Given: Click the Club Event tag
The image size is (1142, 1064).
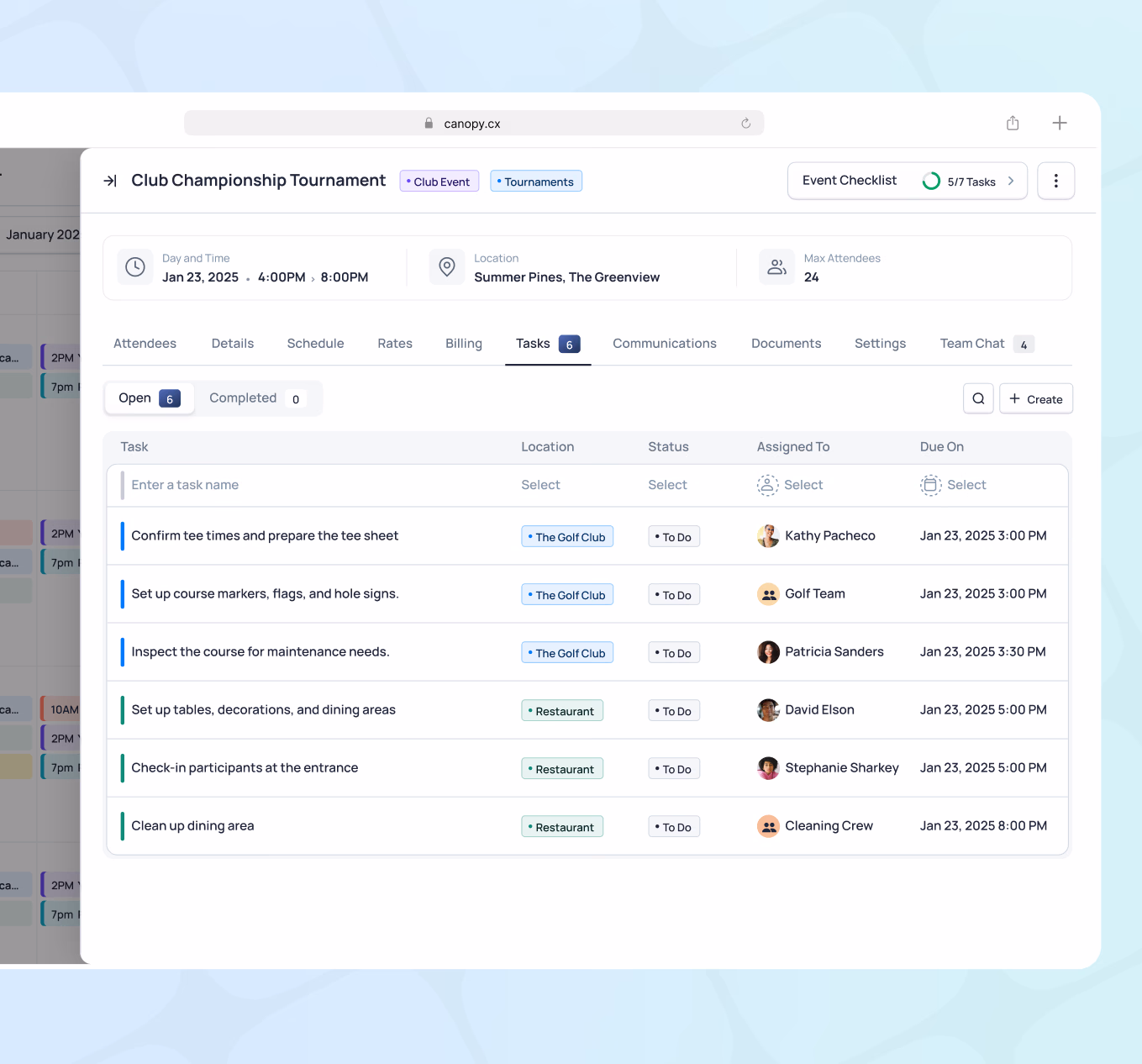Looking at the screenshot, I should pyautogui.click(x=439, y=182).
